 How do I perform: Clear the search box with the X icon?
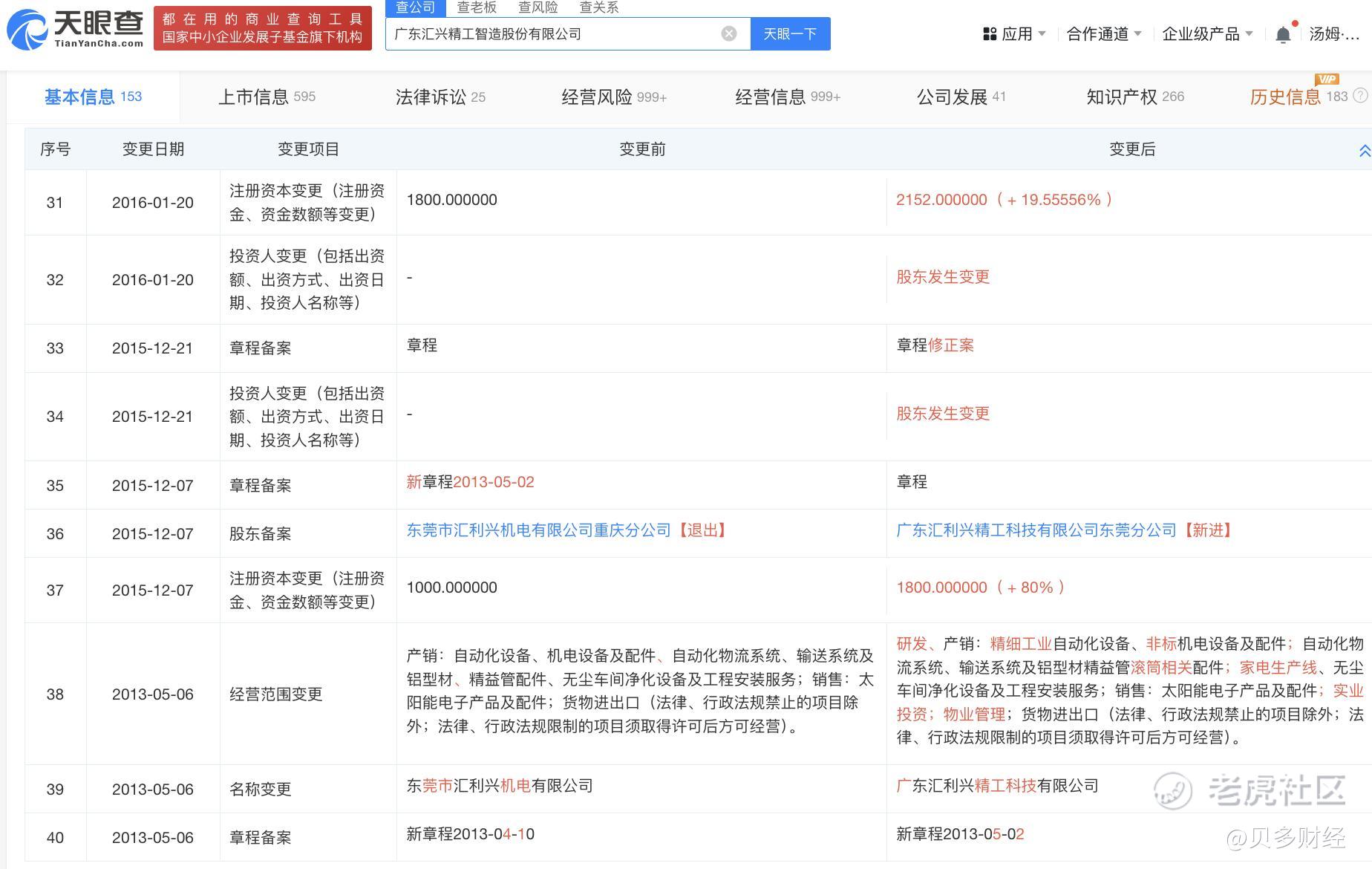(729, 33)
